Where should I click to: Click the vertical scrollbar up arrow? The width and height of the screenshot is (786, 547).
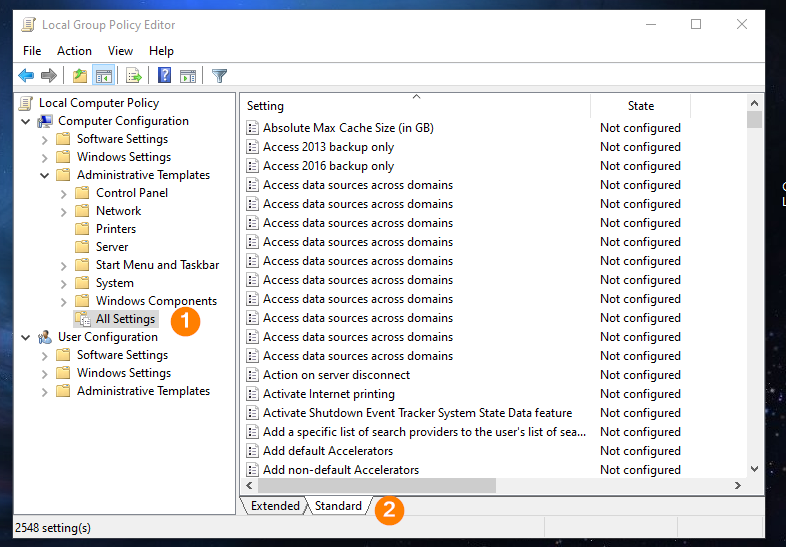tap(754, 103)
